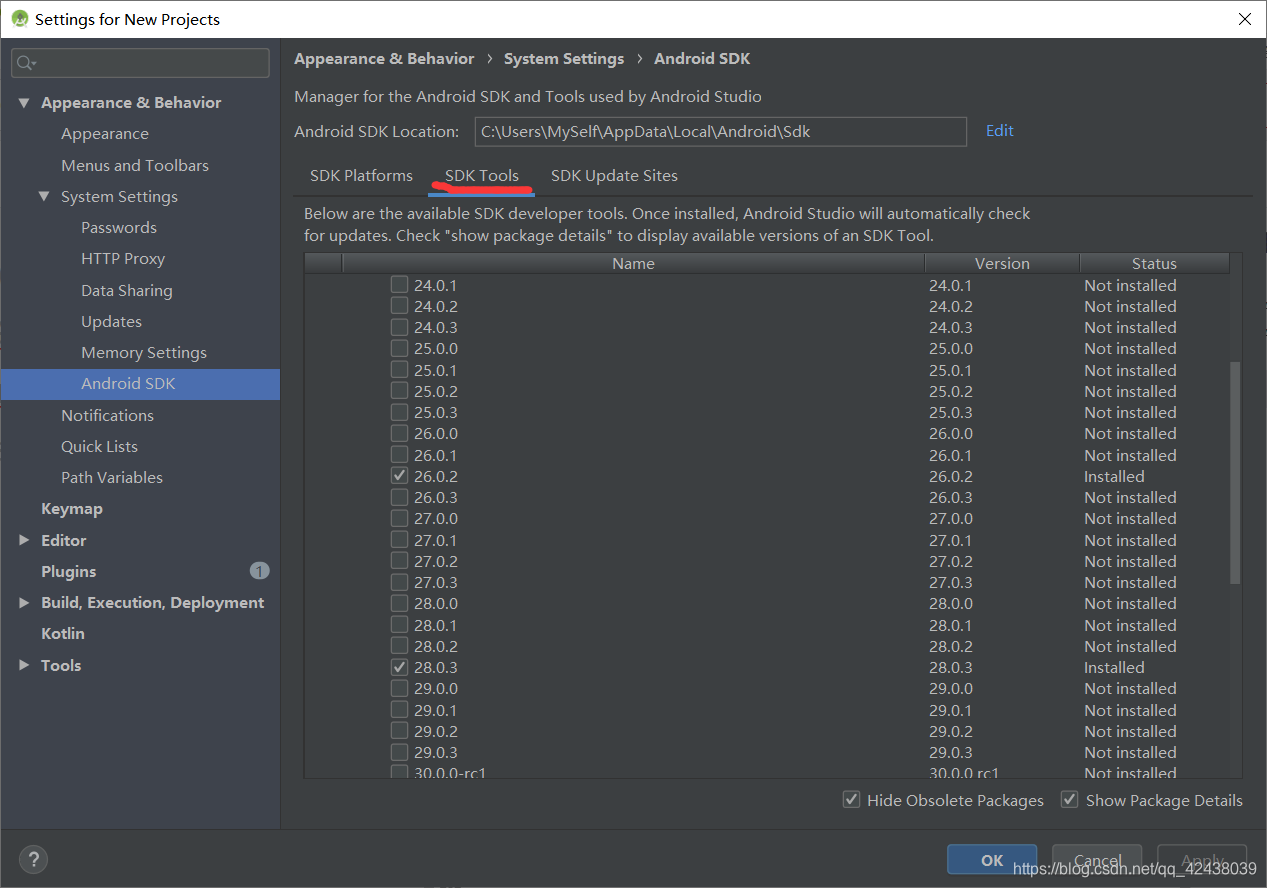Select the Kotlin settings entry
The height and width of the screenshot is (888, 1267).
pos(63,633)
